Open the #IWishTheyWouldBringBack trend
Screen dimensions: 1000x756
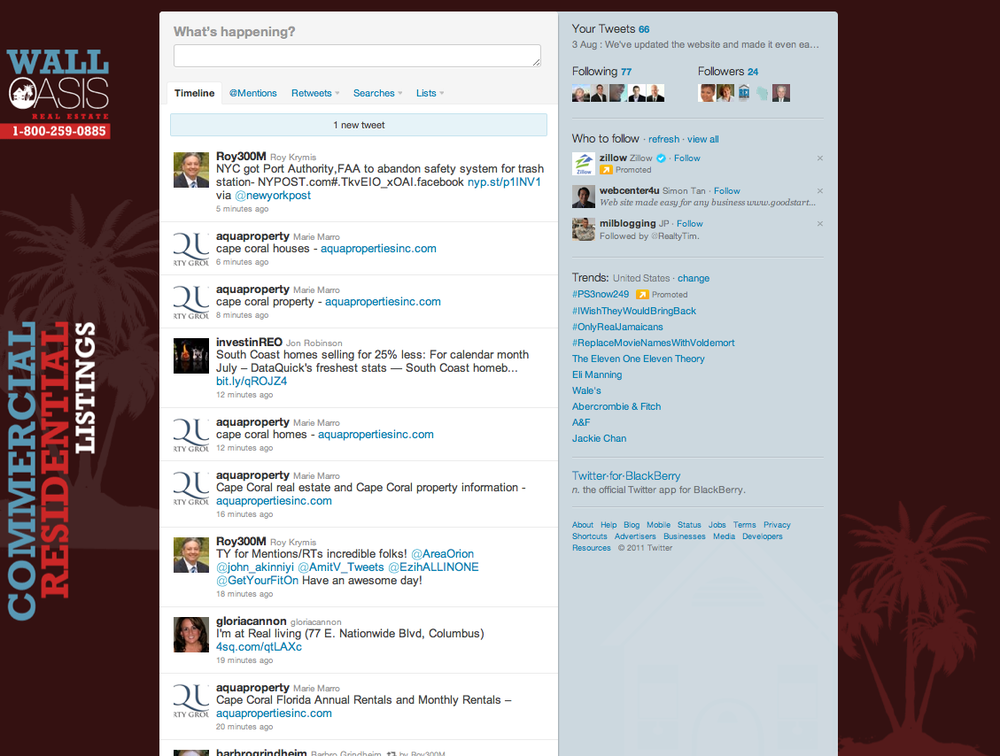(x=634, y=311)
